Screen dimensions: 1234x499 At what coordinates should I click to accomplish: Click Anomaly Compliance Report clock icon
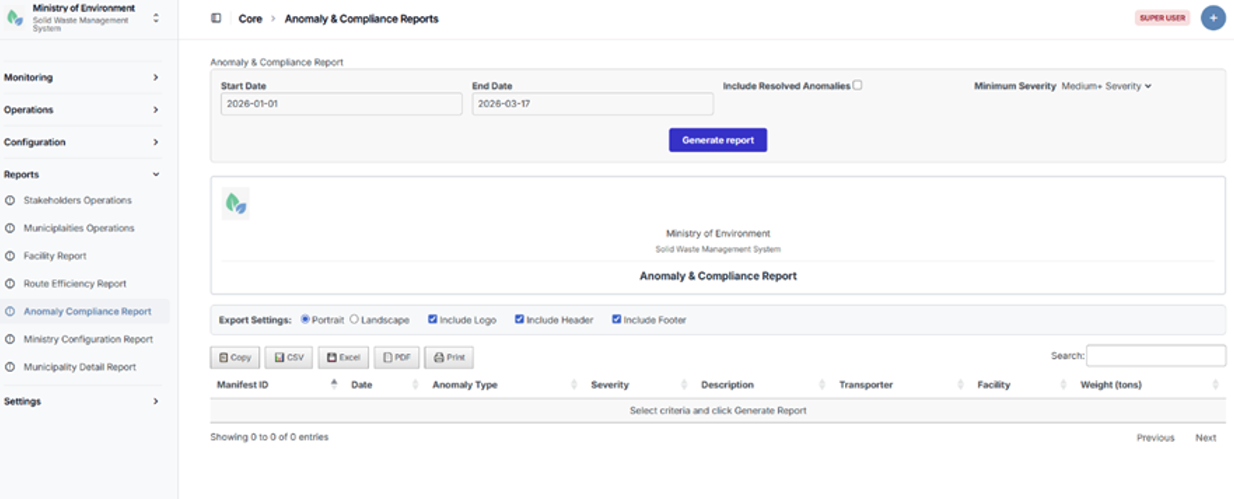11,311
